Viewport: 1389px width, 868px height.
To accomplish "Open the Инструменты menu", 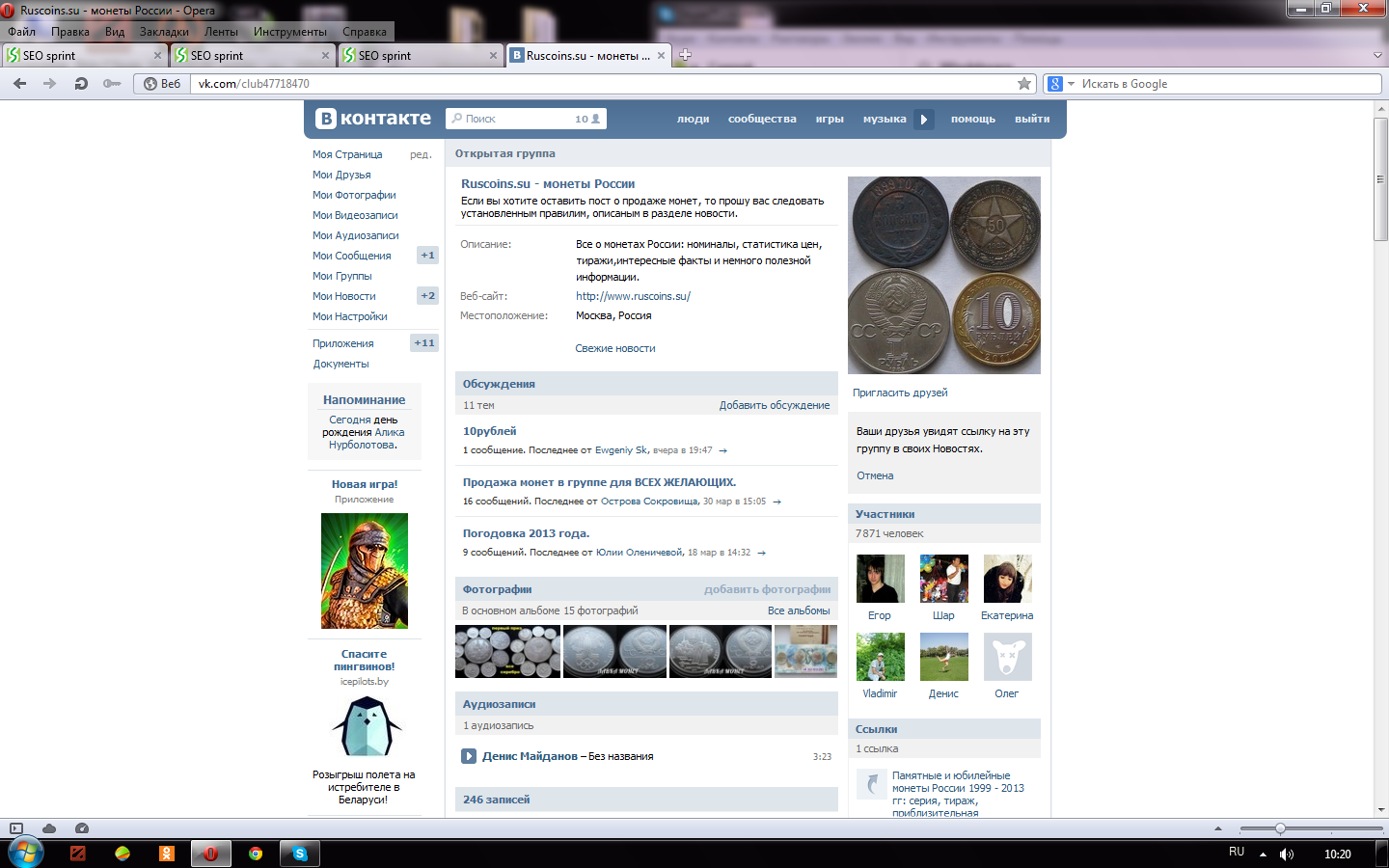I will coord(289,32).
